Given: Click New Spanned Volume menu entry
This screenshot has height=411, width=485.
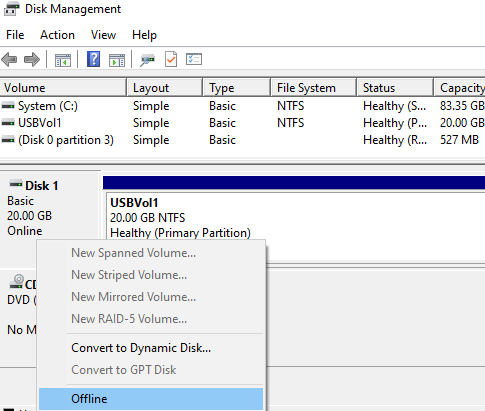Looking at the screenshot, I should coord(151,253).
